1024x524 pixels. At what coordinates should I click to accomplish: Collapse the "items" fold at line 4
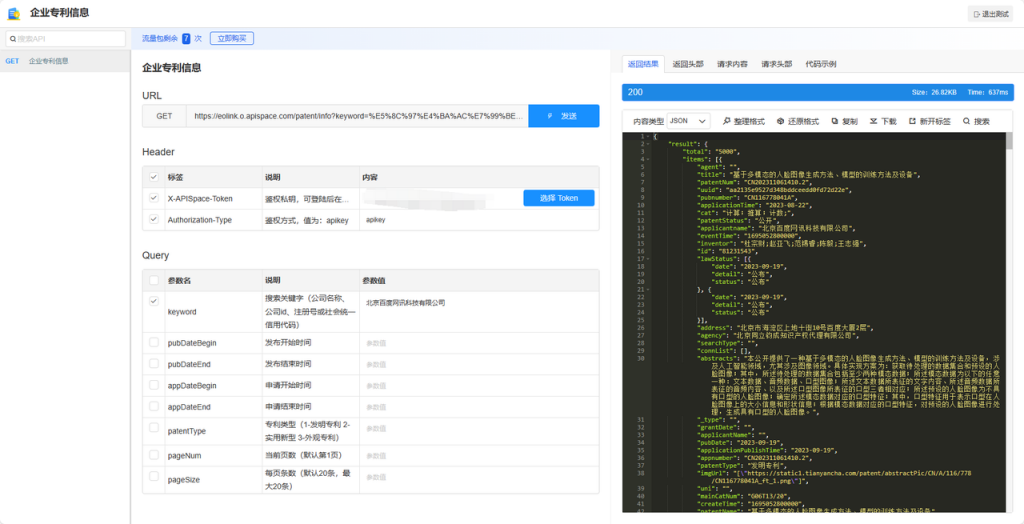[x=647, y=159]
